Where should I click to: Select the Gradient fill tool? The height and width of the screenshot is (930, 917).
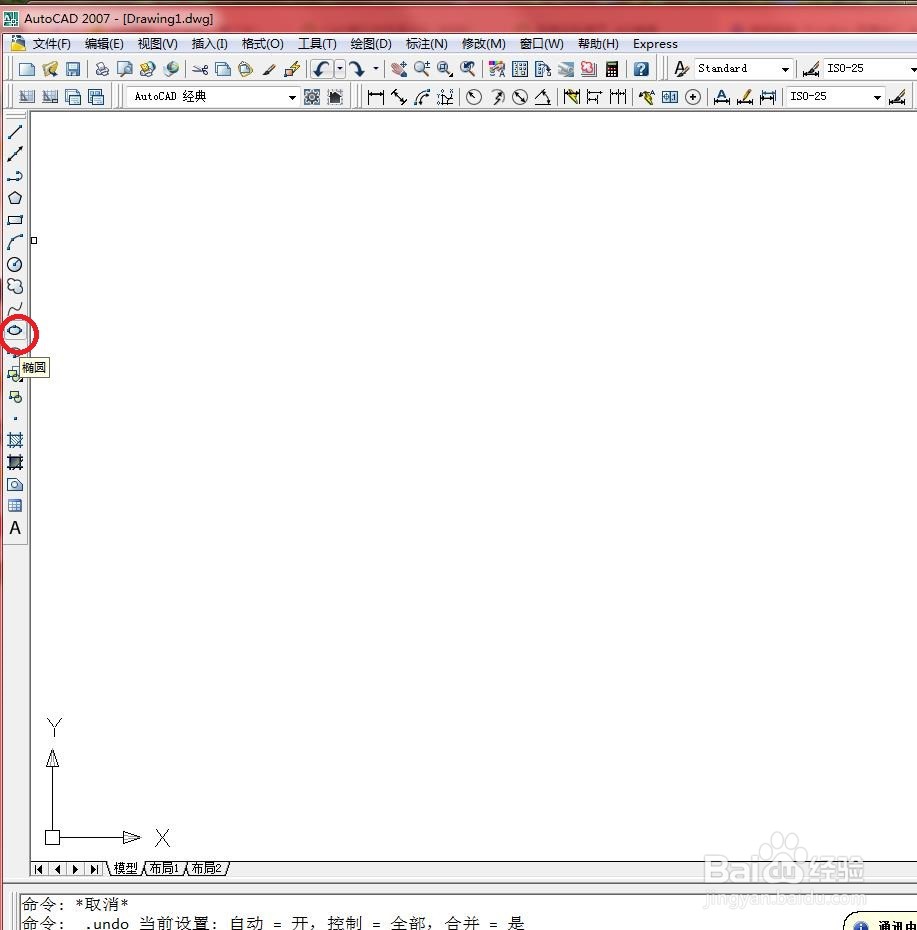[15, 462]
